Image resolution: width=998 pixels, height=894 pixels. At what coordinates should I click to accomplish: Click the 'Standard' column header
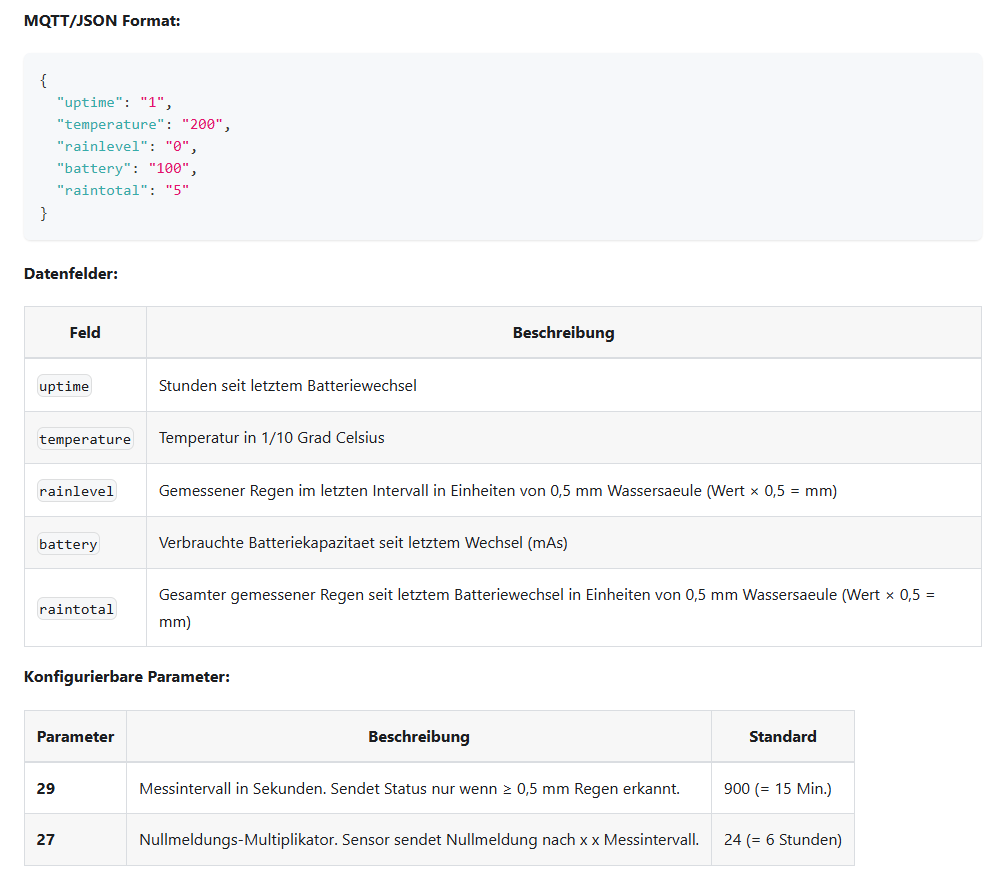pos(783,737)
